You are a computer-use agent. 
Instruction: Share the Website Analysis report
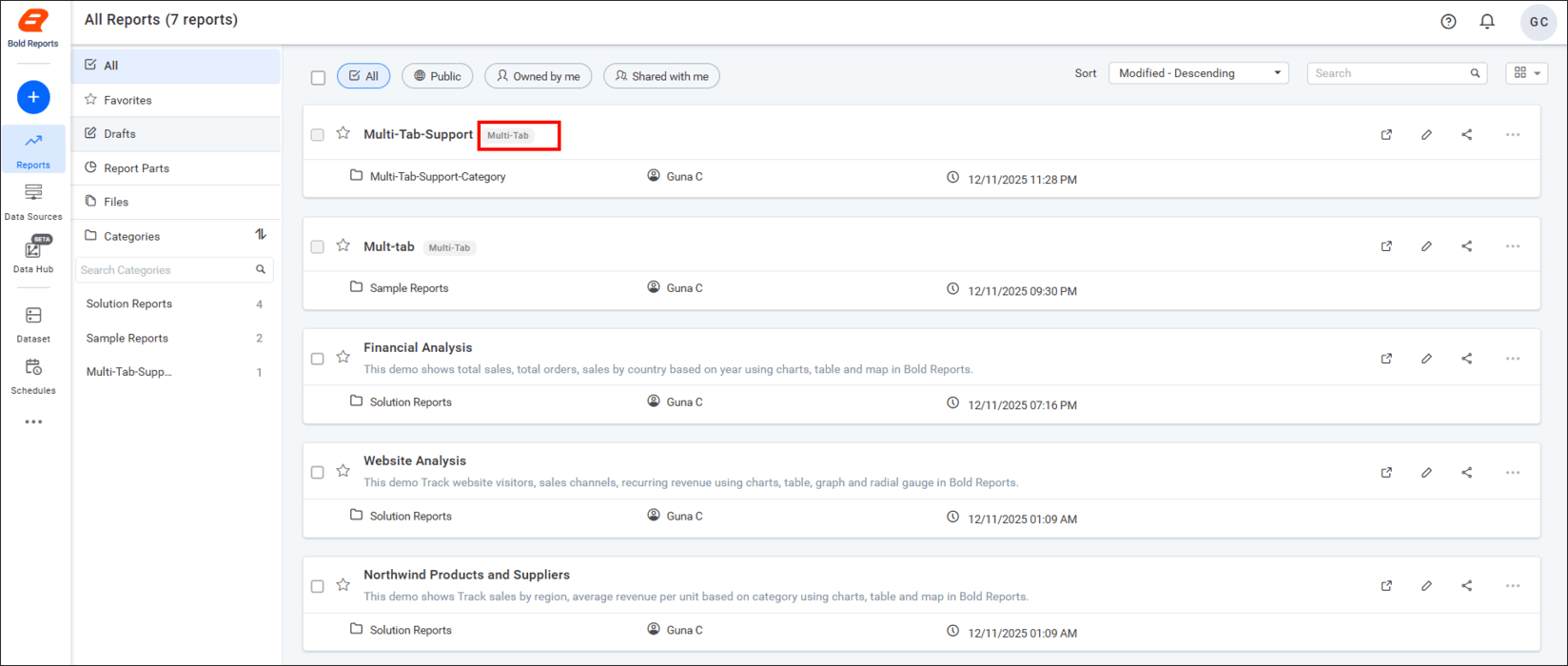1466,473
